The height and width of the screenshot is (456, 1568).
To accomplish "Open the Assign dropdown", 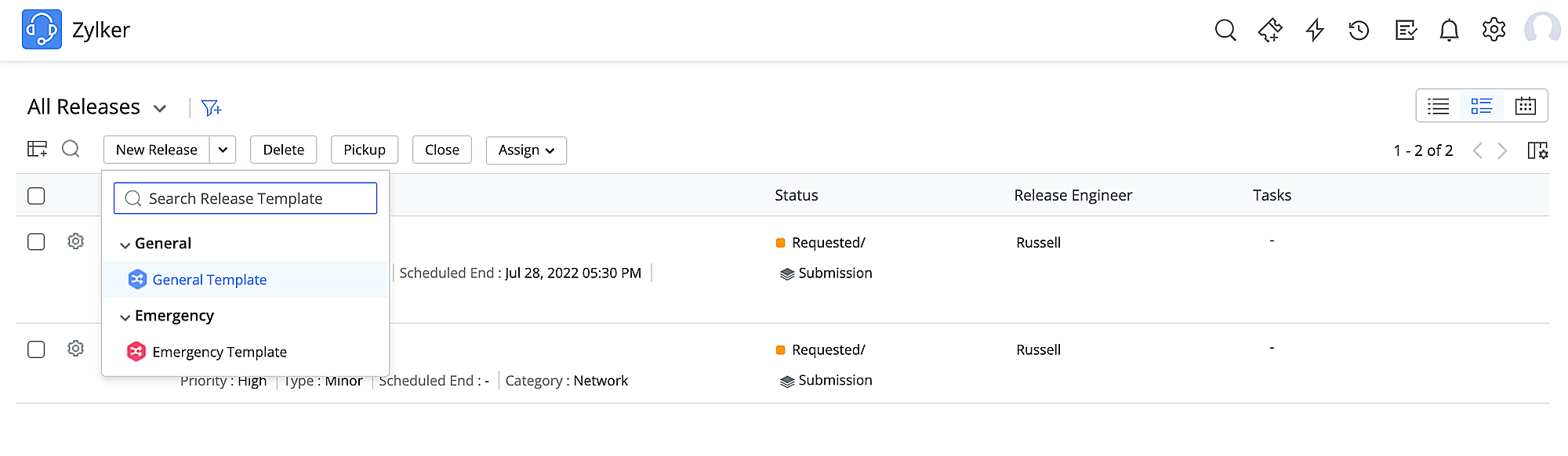I will (x=526, y=150).
